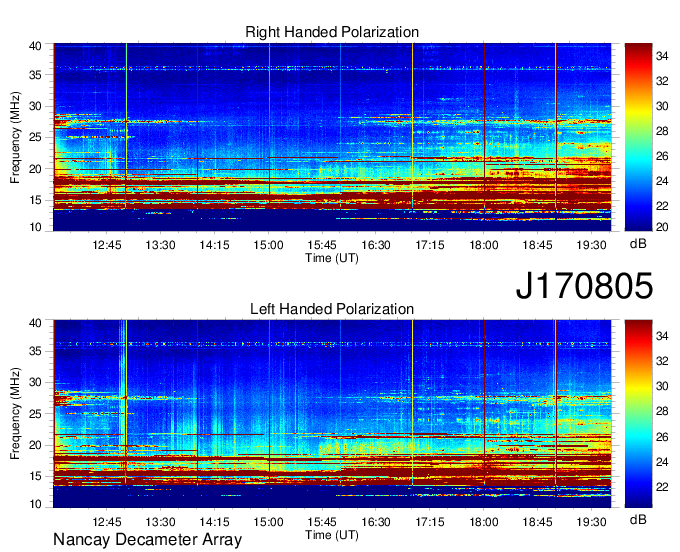Click the "40" frequency tick of Right Handed plot

click(x=35, y=46)
